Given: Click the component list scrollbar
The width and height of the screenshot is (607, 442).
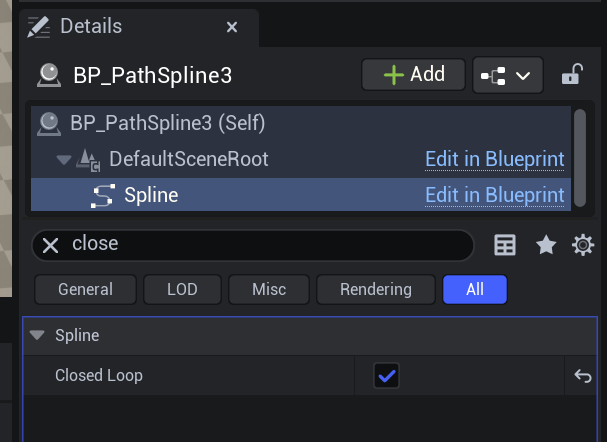Looking at the screenshot, I should coord(580,158).
